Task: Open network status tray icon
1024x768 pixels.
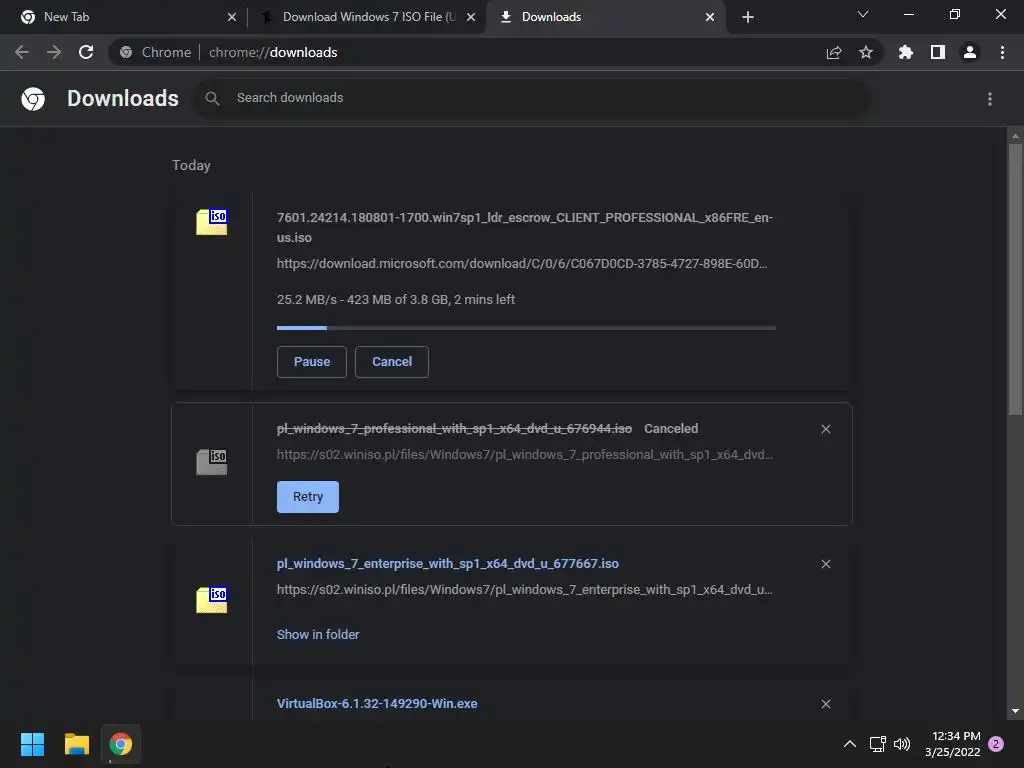Action: (x=878, y=744)
